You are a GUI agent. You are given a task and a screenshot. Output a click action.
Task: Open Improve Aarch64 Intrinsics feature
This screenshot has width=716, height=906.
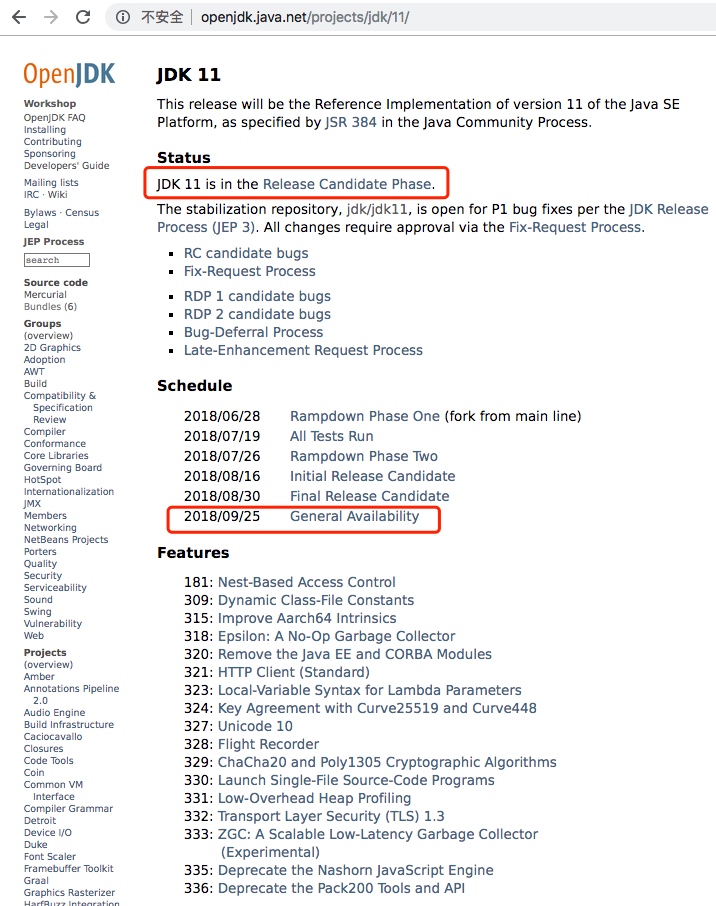click(307, 618)
